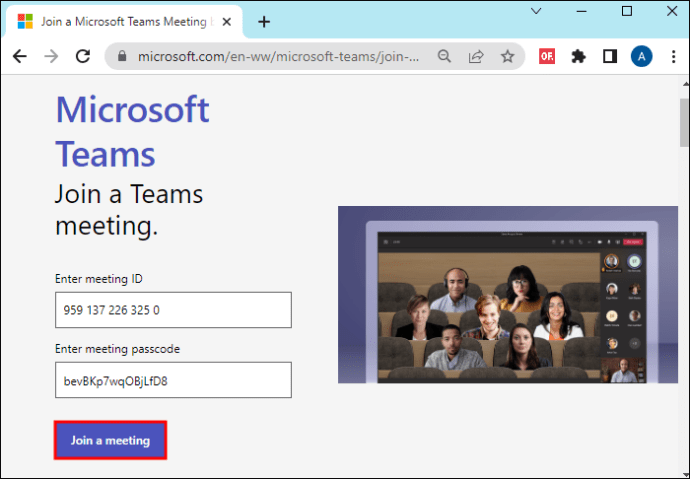This screenshot has width=690, height=479.
Task: Click the browser forward arrow
Action: pos(51,56)
